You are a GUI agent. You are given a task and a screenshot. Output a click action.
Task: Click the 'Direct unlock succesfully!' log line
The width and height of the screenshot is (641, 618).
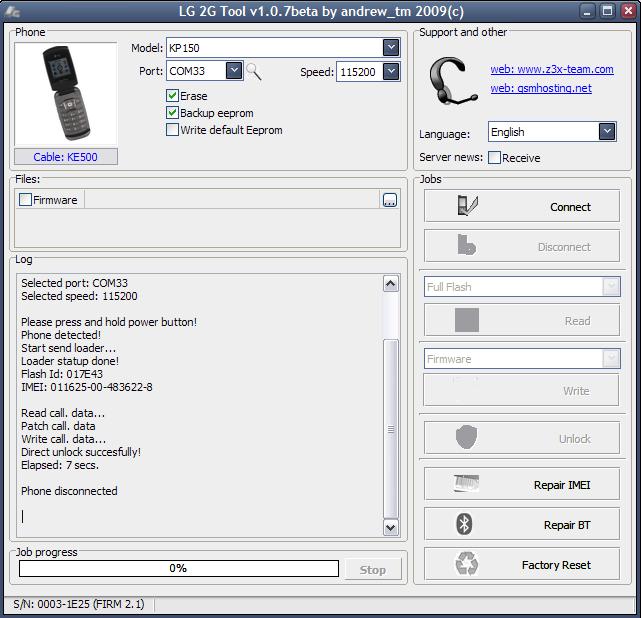coord(81,452)
